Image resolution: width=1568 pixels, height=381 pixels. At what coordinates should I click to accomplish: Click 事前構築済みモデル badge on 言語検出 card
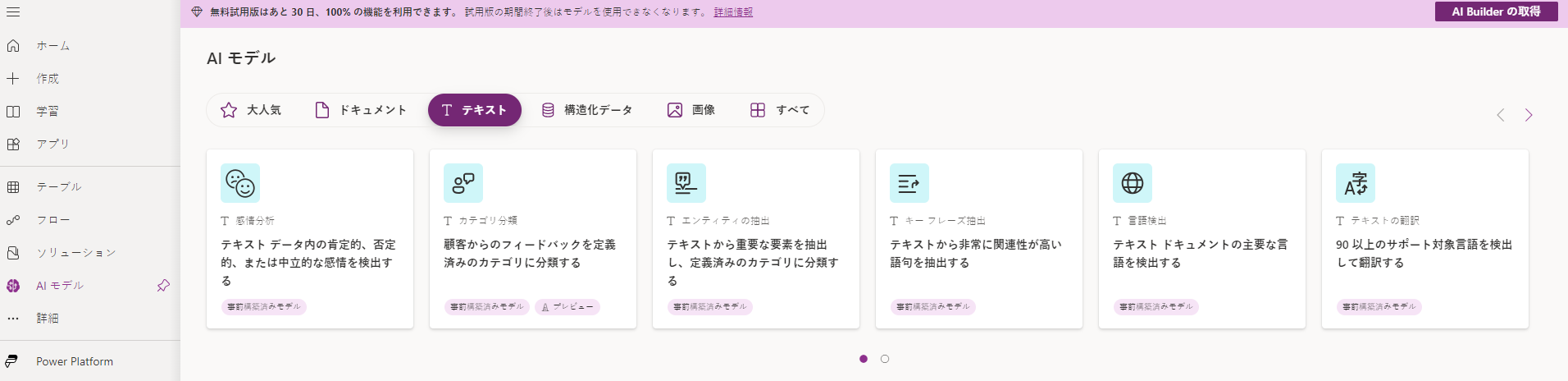(1155, 307)
